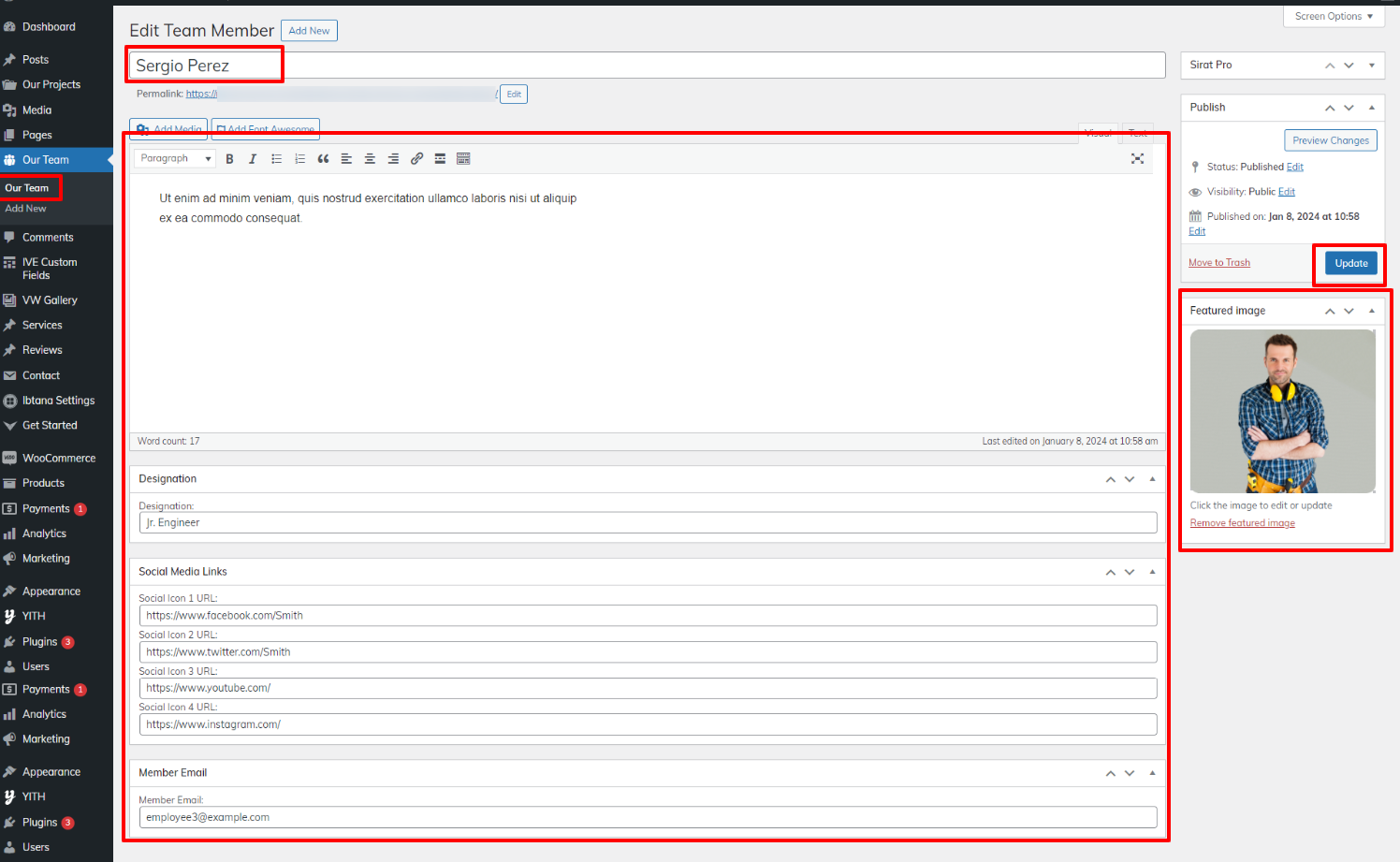Viewport: 1400px width, 862px height.
Task: Apply blockquote formatting
Action: 323,159
